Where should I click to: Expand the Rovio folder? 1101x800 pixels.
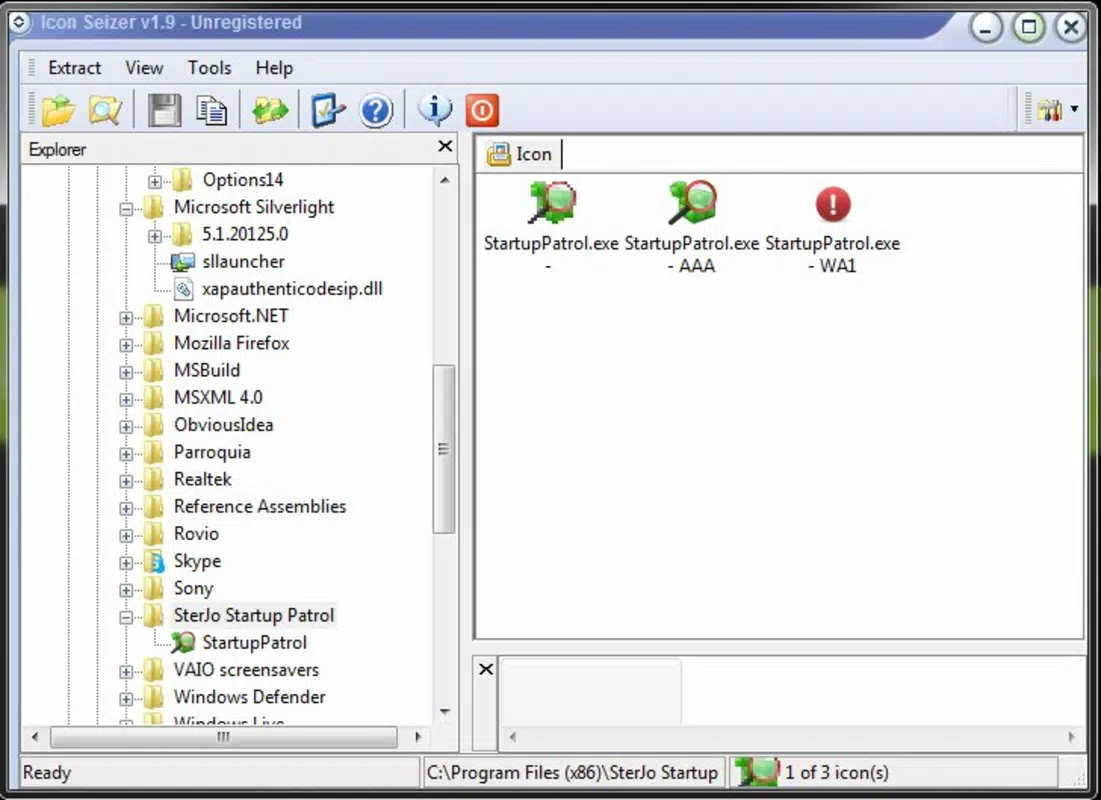(x=126, y=536)
